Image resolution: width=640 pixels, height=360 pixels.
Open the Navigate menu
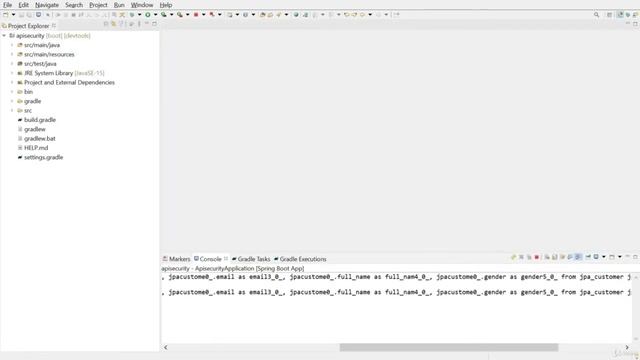[x=47, y=5]
